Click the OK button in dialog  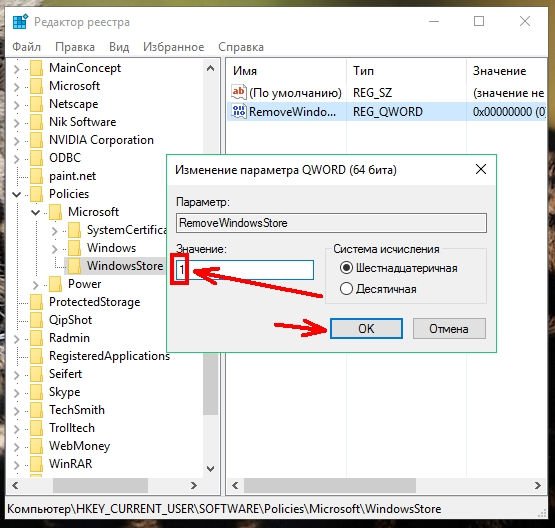366,329
